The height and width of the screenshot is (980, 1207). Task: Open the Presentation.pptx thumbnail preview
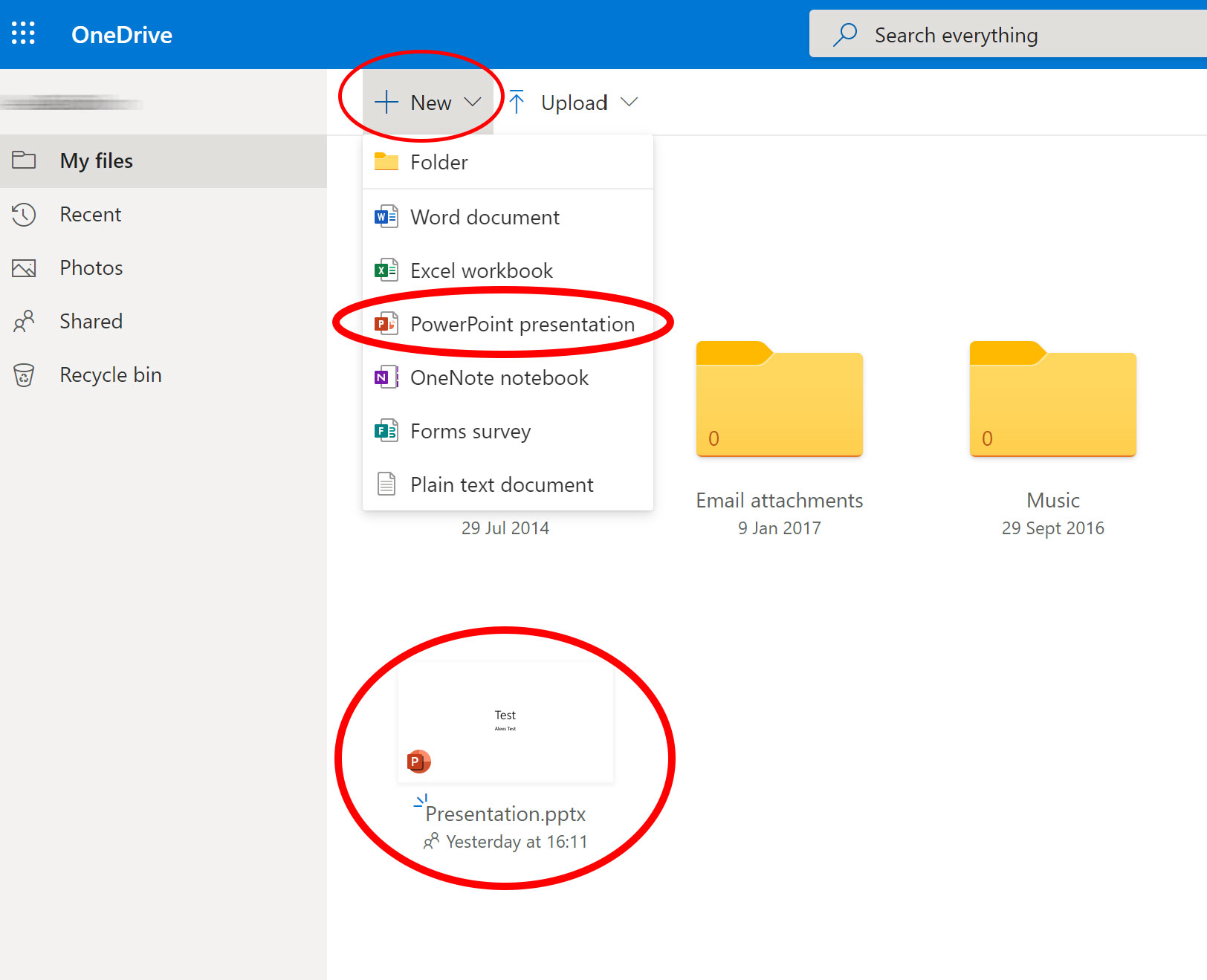(x=505, y=721)
